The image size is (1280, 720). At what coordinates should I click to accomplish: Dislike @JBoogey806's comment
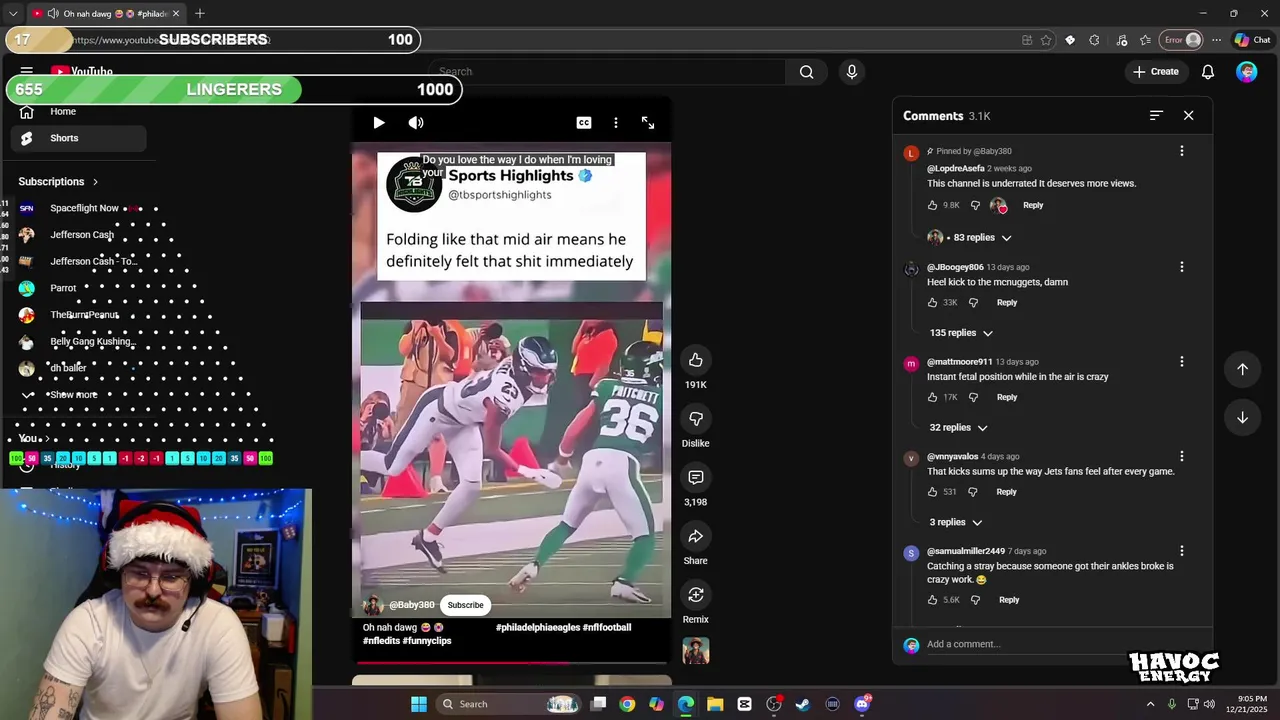click(x=973, y=303)
